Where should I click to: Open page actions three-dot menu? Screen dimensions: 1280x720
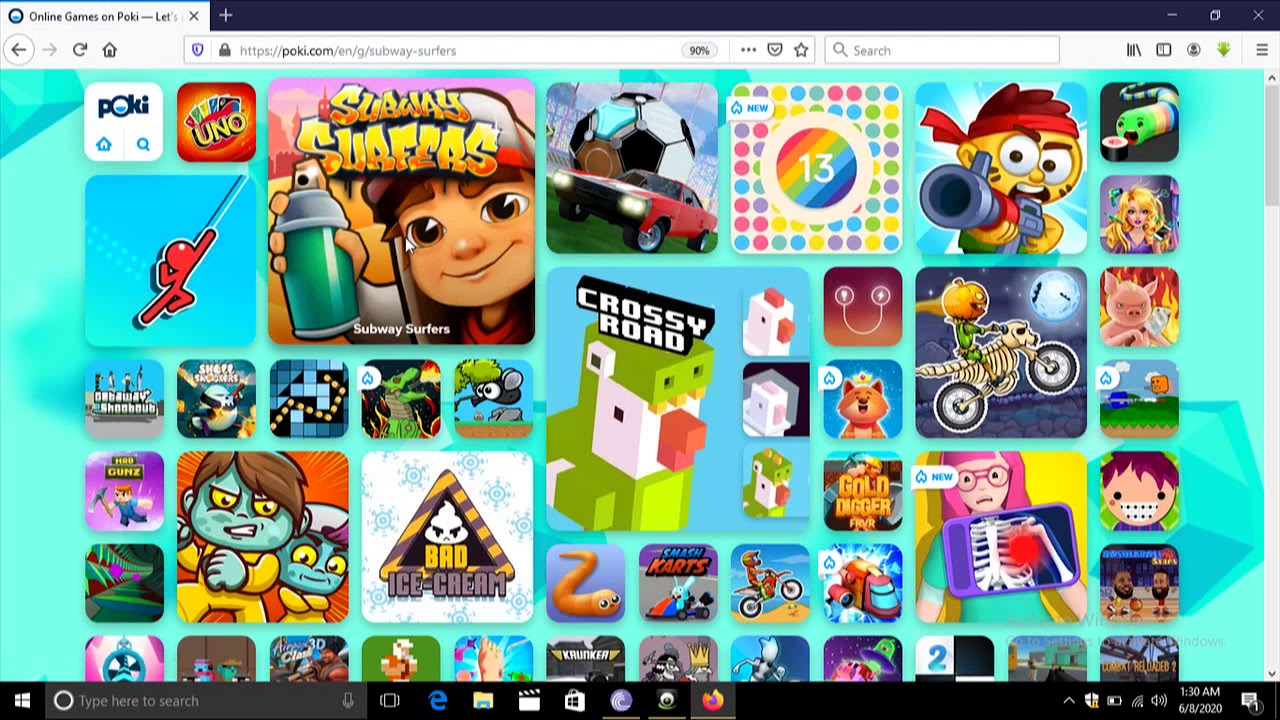[x=748, y=50]
